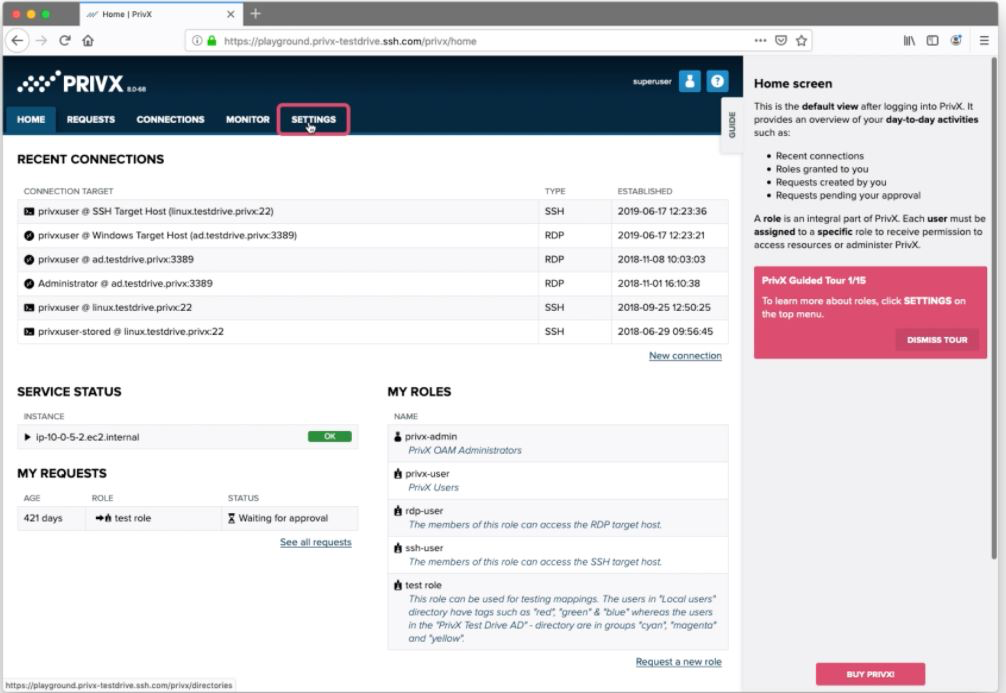This screenshot has height=693, width=1006.
Task: Expand ip-10-0-5-2.ec2.internal instance triangle
Action: coord(28,437)
